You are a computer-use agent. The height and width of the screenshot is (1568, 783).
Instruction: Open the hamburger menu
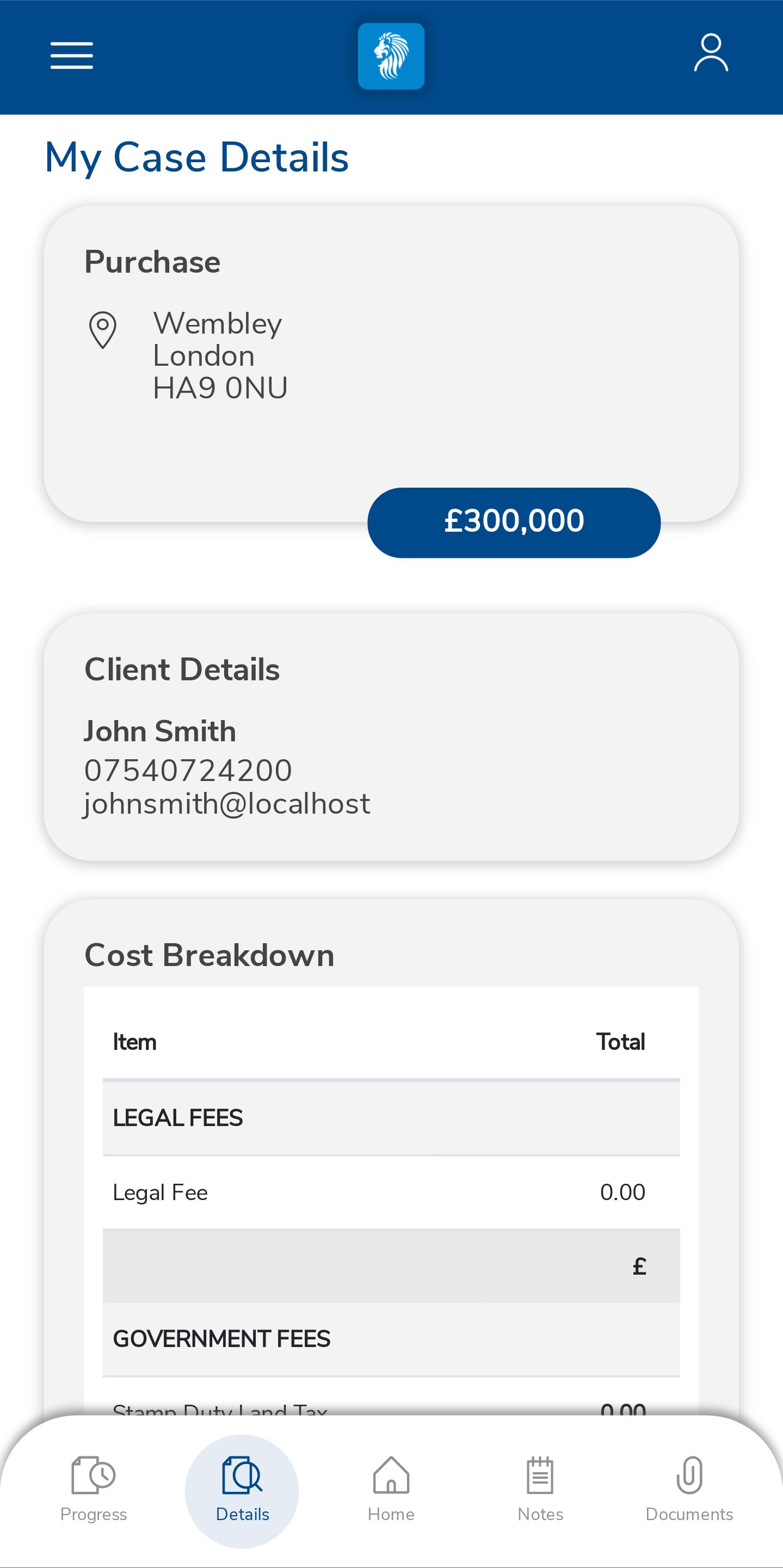[x=72, y=56]
